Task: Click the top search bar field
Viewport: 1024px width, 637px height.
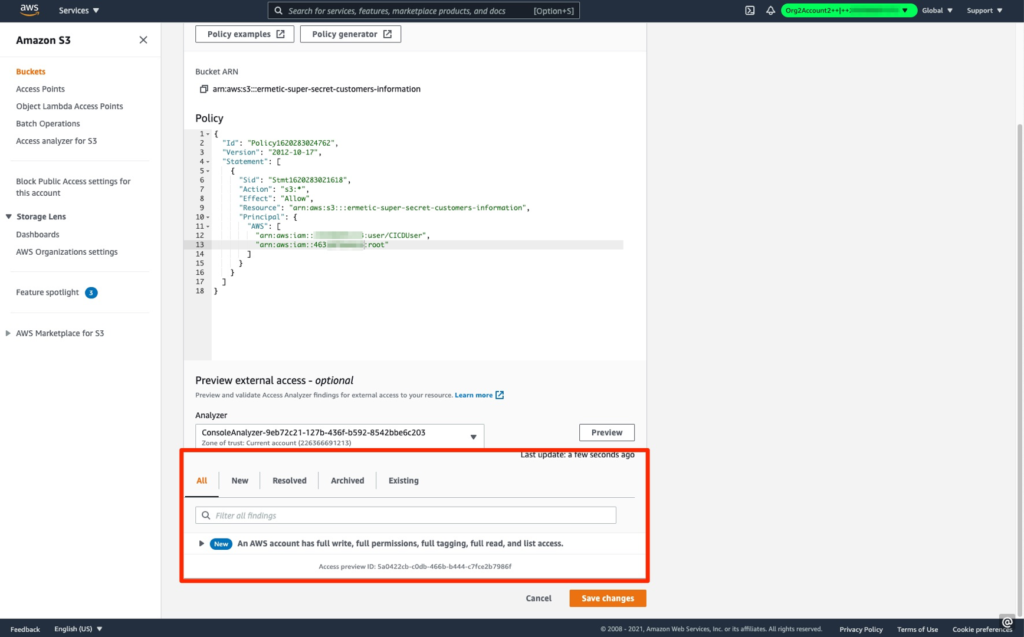Action: click(423, 10)
